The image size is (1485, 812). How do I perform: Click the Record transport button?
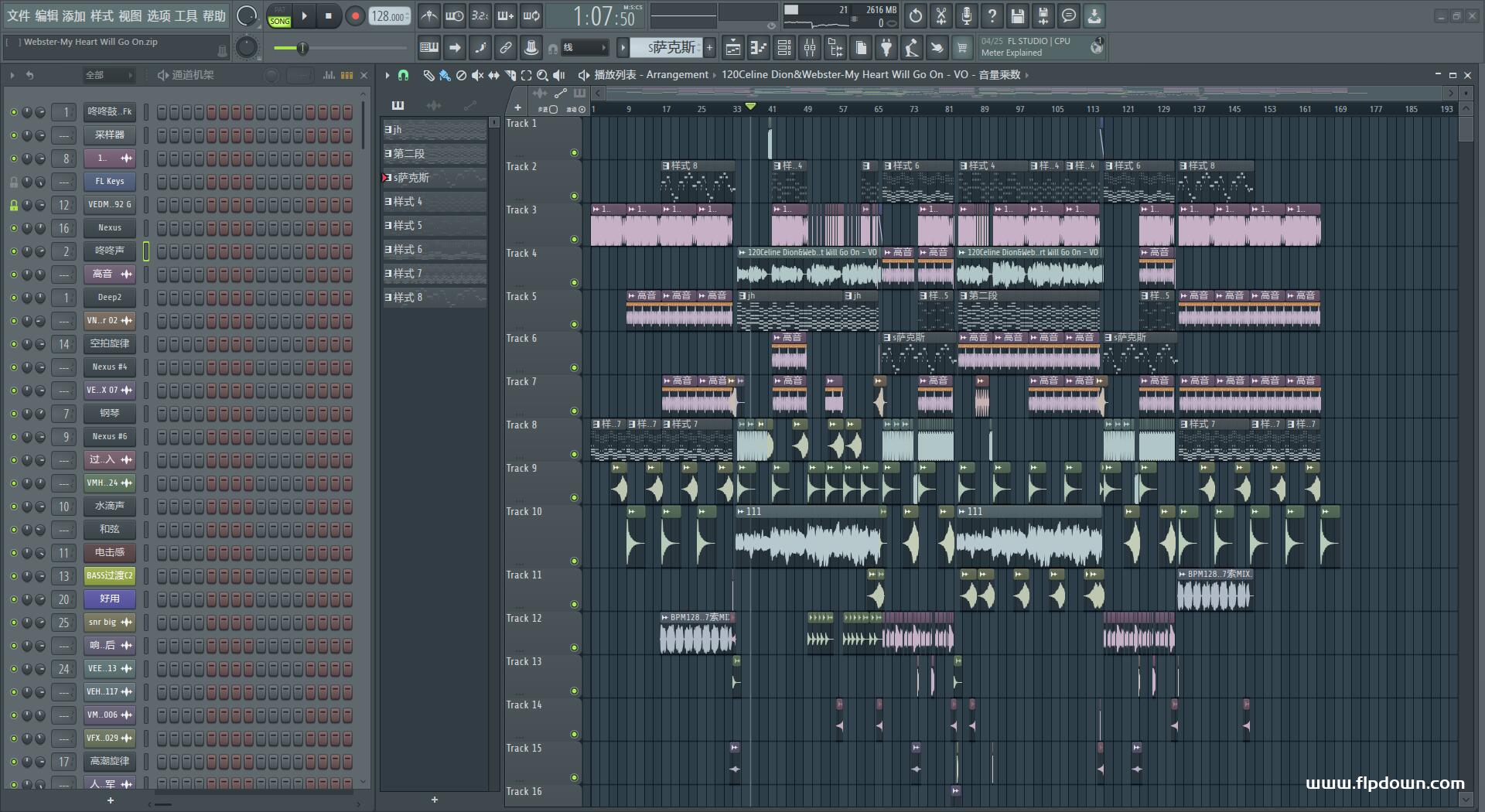click(355, 16)
